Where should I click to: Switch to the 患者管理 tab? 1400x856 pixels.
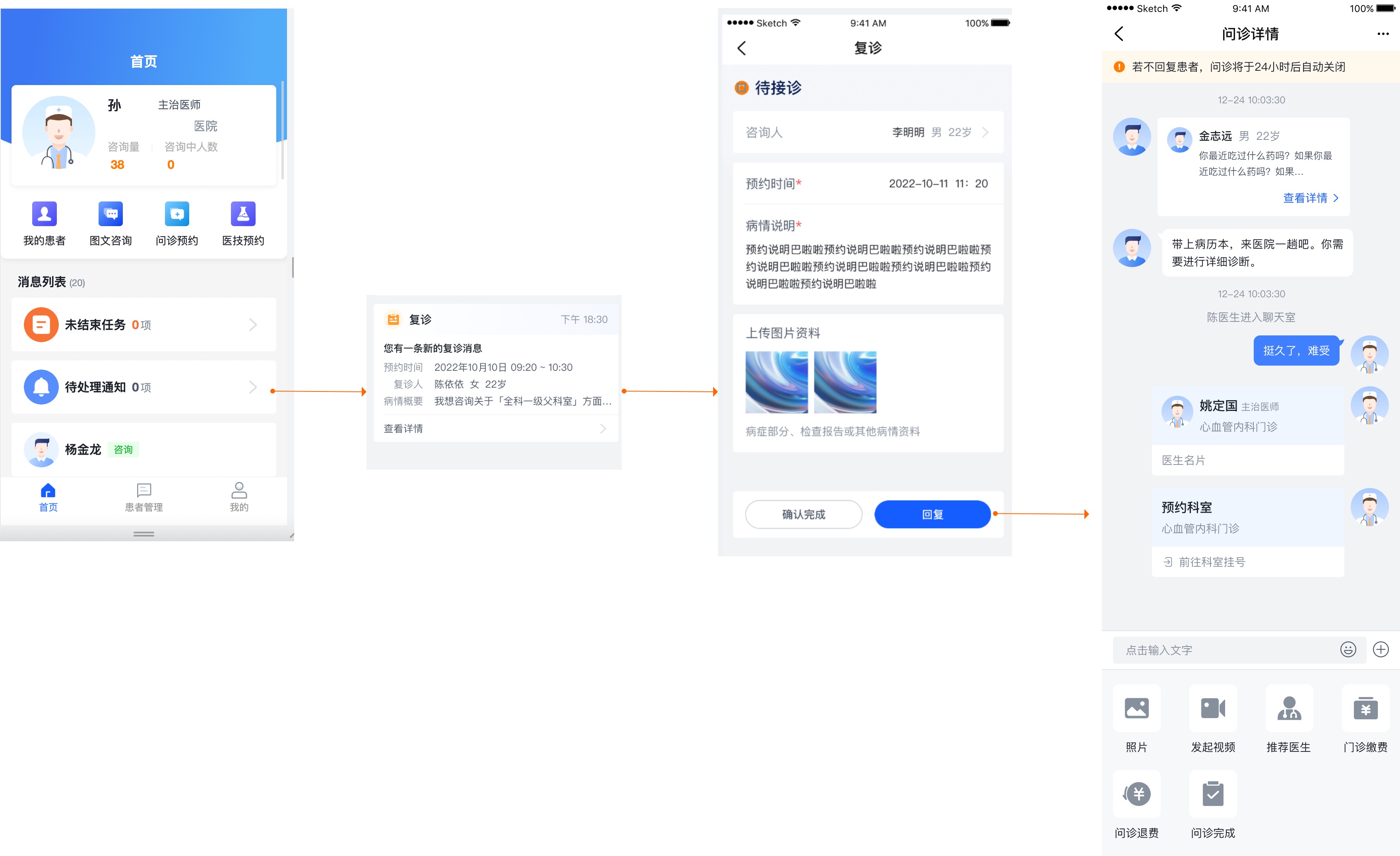click(144, 497)
